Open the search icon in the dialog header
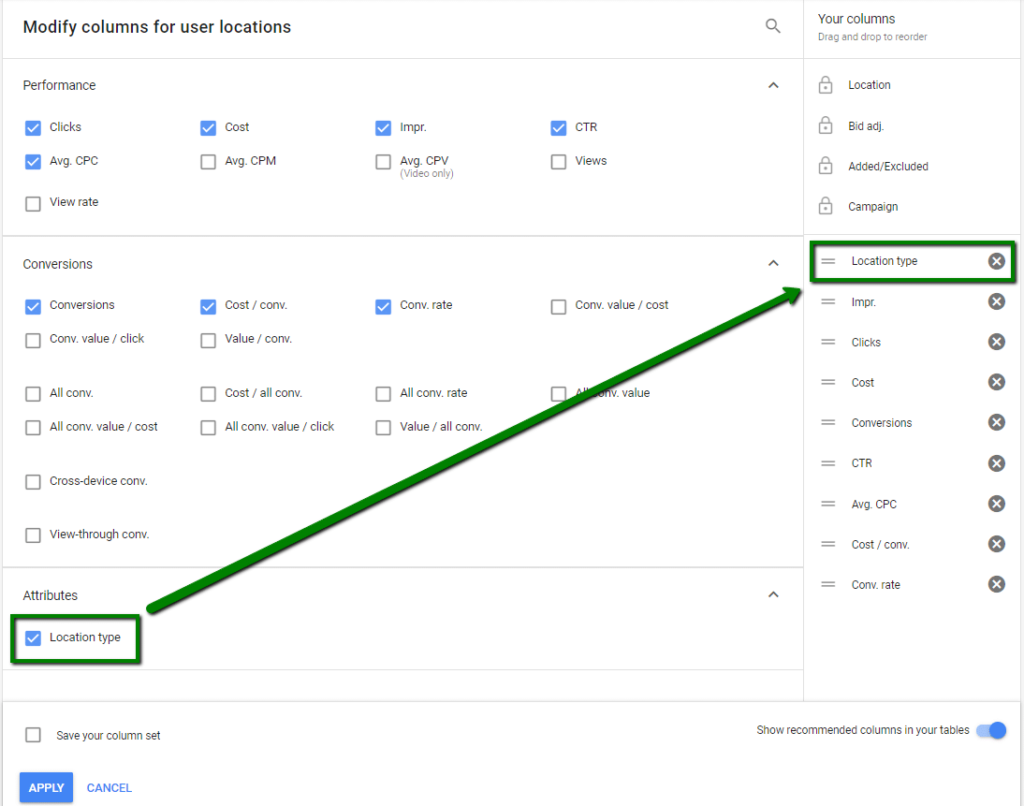This screenshot has height=806, width=1024. click(773, 26)
